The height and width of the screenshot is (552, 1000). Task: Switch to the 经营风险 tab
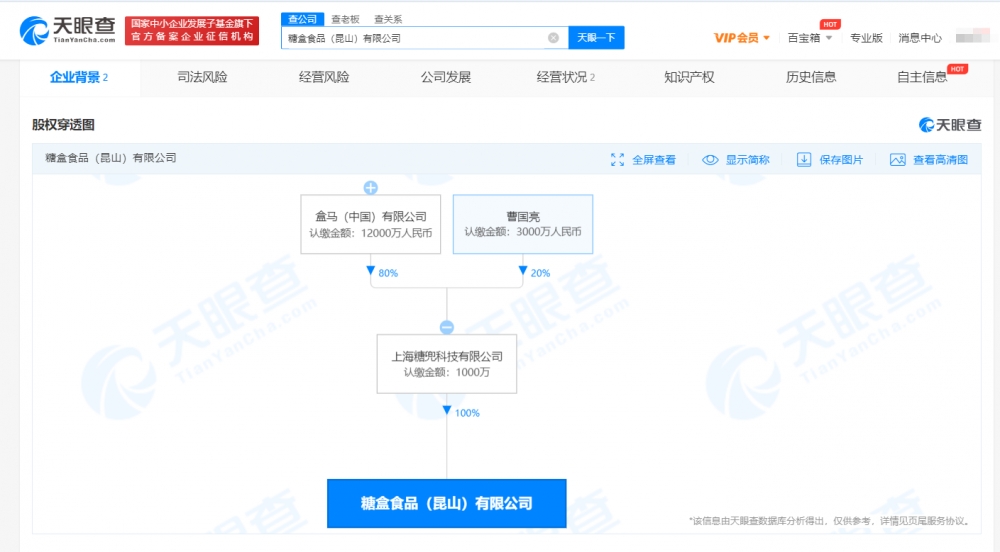pyautogui.click(x=324, y=77)
